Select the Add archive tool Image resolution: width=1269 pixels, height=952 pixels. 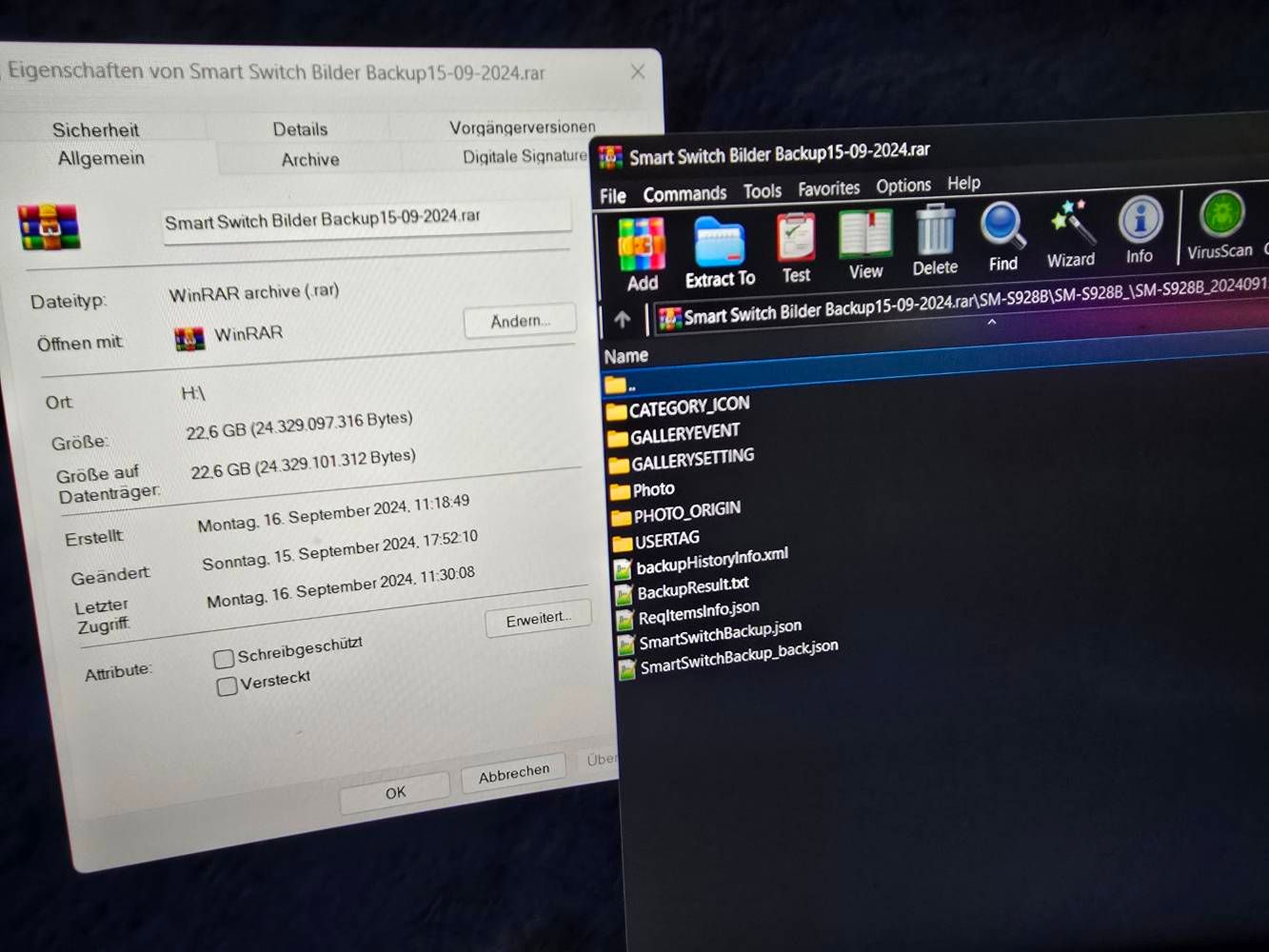click(x=640, y=243)
